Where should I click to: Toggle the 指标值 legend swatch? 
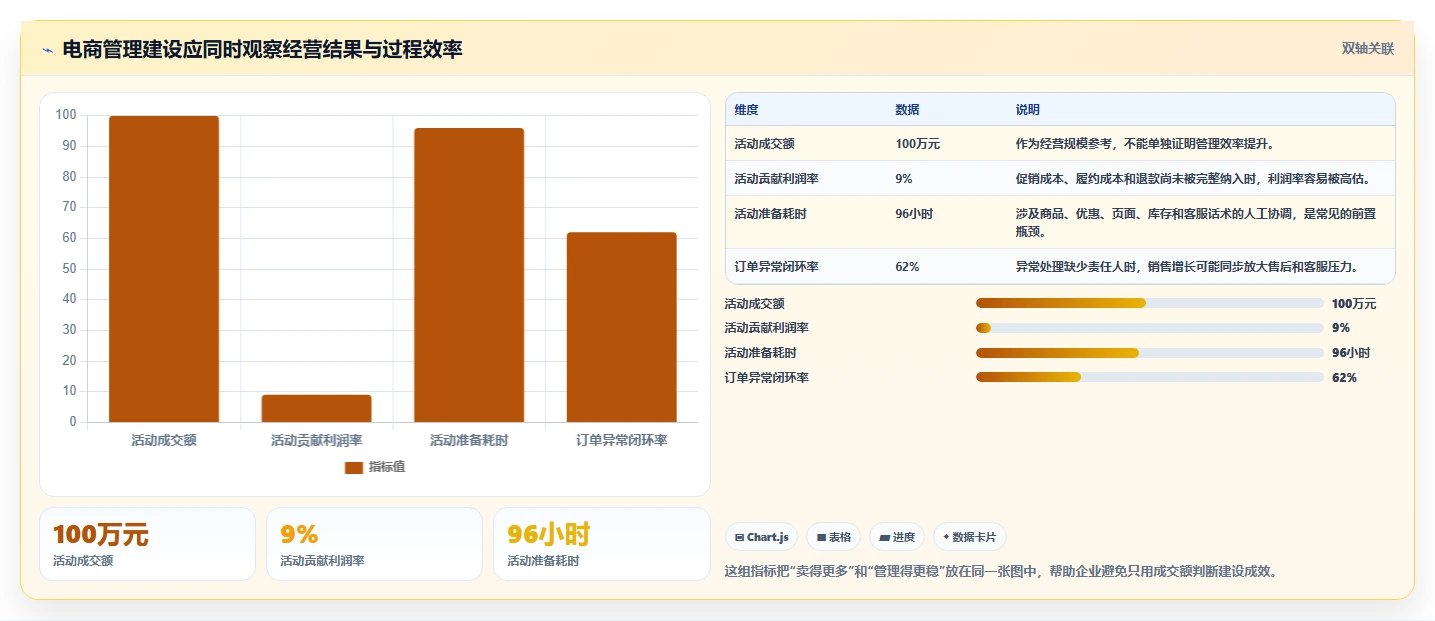point(354,467)
